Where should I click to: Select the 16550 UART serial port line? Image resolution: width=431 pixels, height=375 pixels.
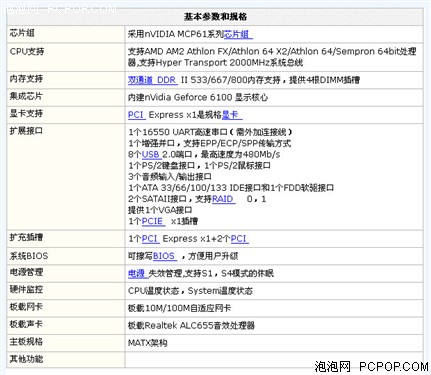pyautogui.click(x=210, y=132)
